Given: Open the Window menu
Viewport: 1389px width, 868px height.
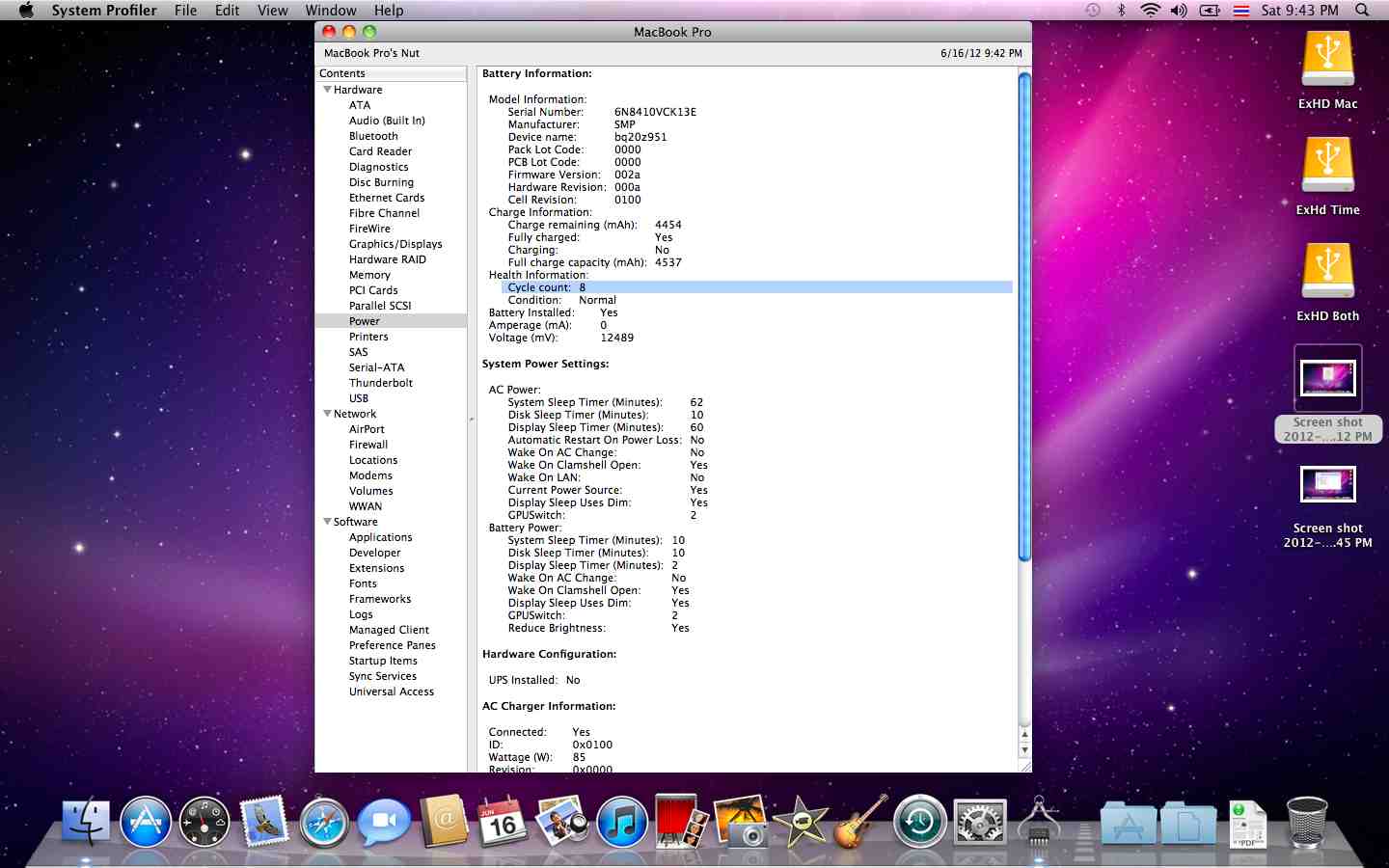Looking at the screenshot, I should (x=331, y=11).
